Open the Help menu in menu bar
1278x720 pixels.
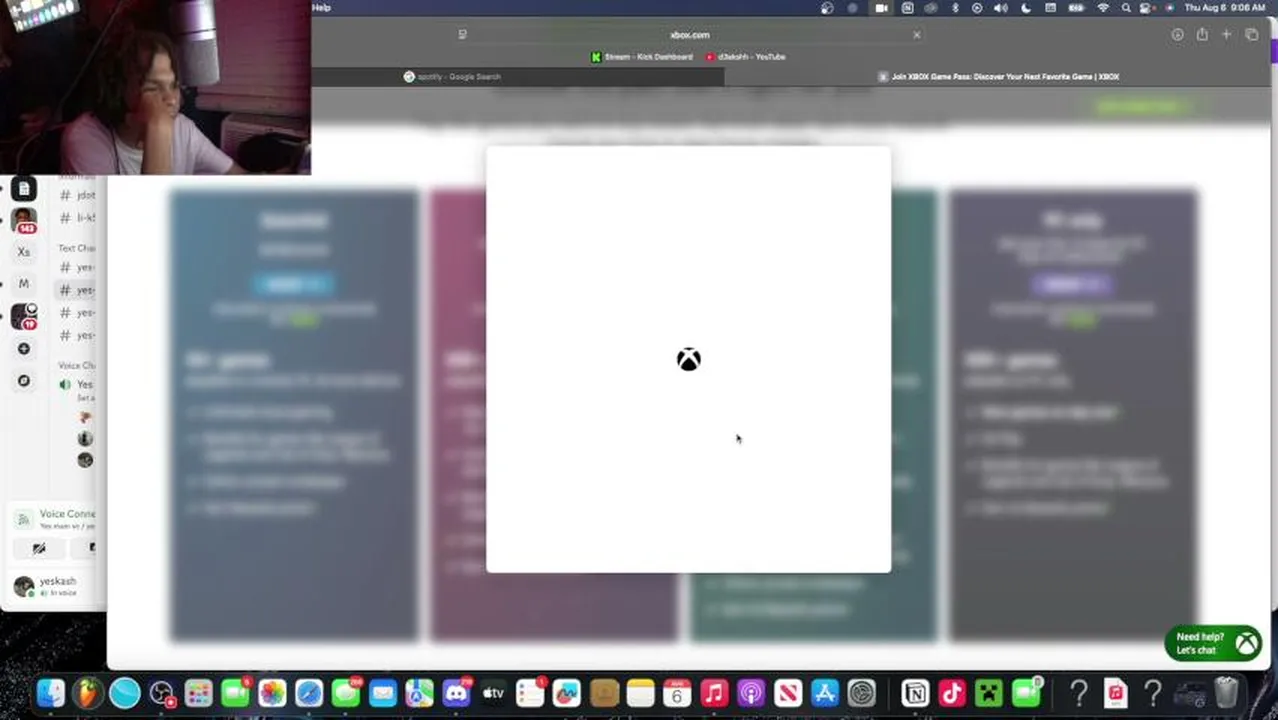coord(321,7)
